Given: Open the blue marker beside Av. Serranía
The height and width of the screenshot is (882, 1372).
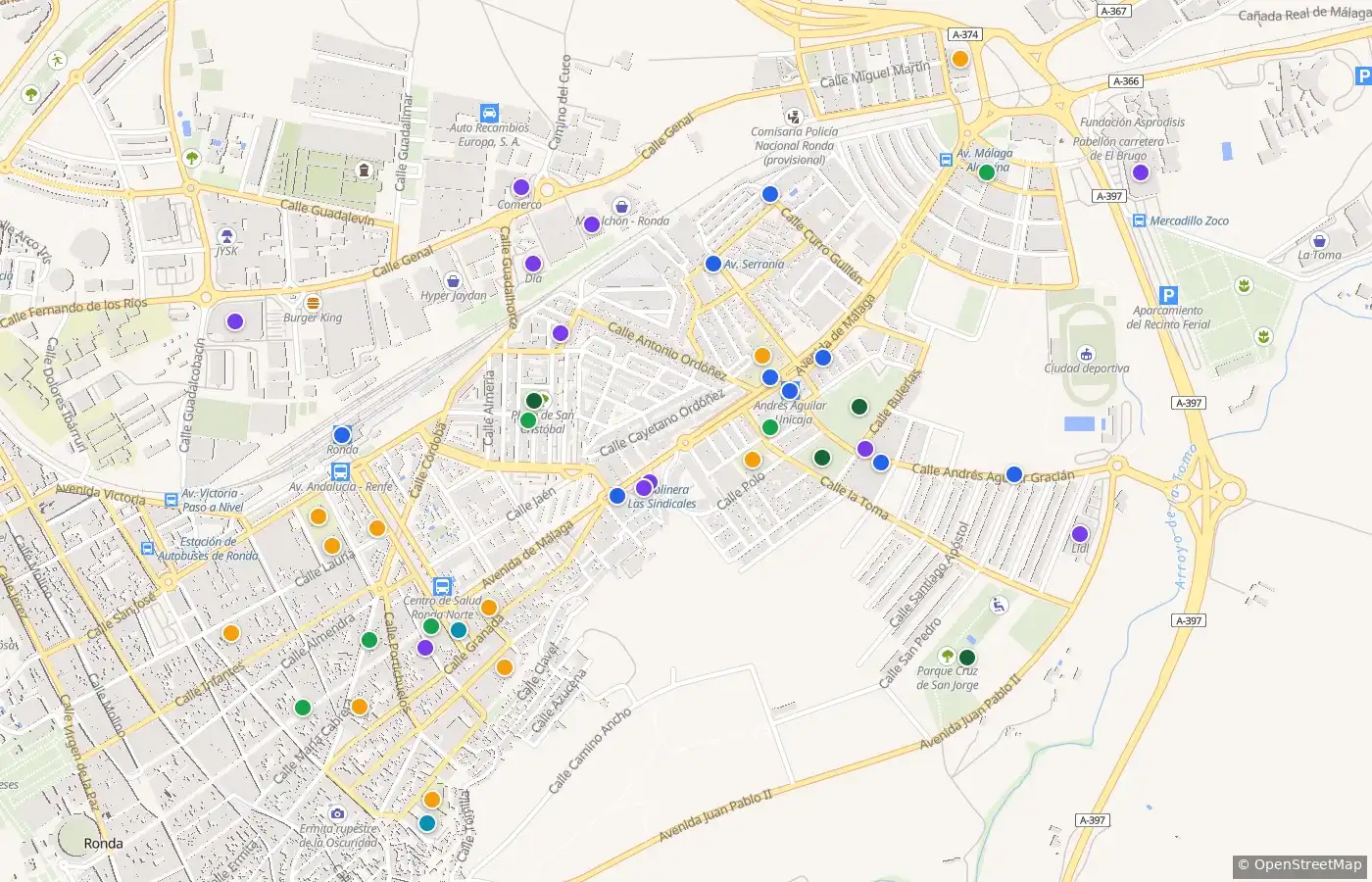Looking at the screenshot, I should coord(713,264).
